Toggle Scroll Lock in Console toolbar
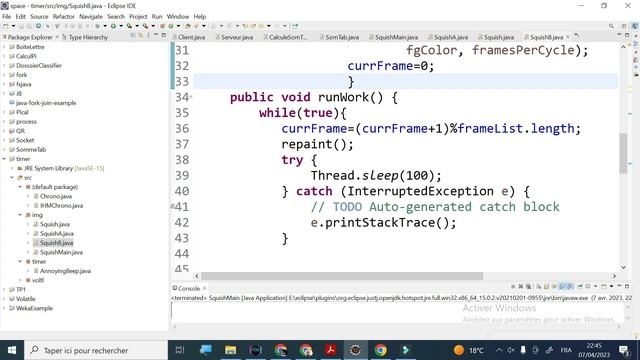 tap(547, 287)
